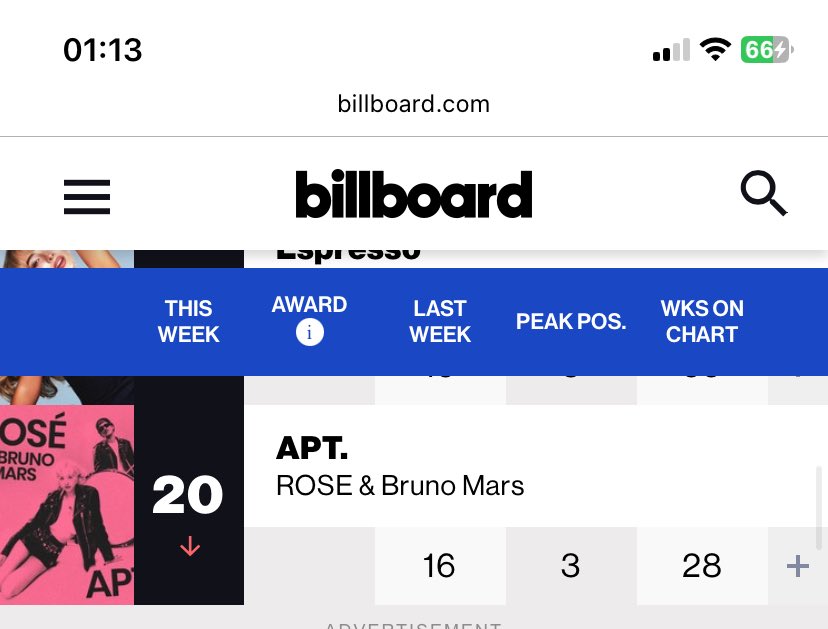This screenshot has width=828, height=629.
Task: Open the hamburger menu icon
Action: point(87,197)
